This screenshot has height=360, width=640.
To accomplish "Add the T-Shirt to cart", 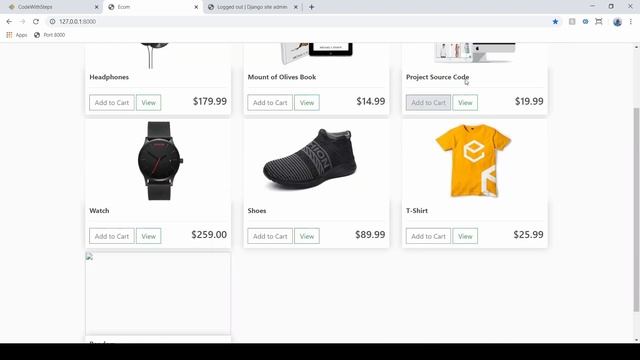I will click(428, 236).
